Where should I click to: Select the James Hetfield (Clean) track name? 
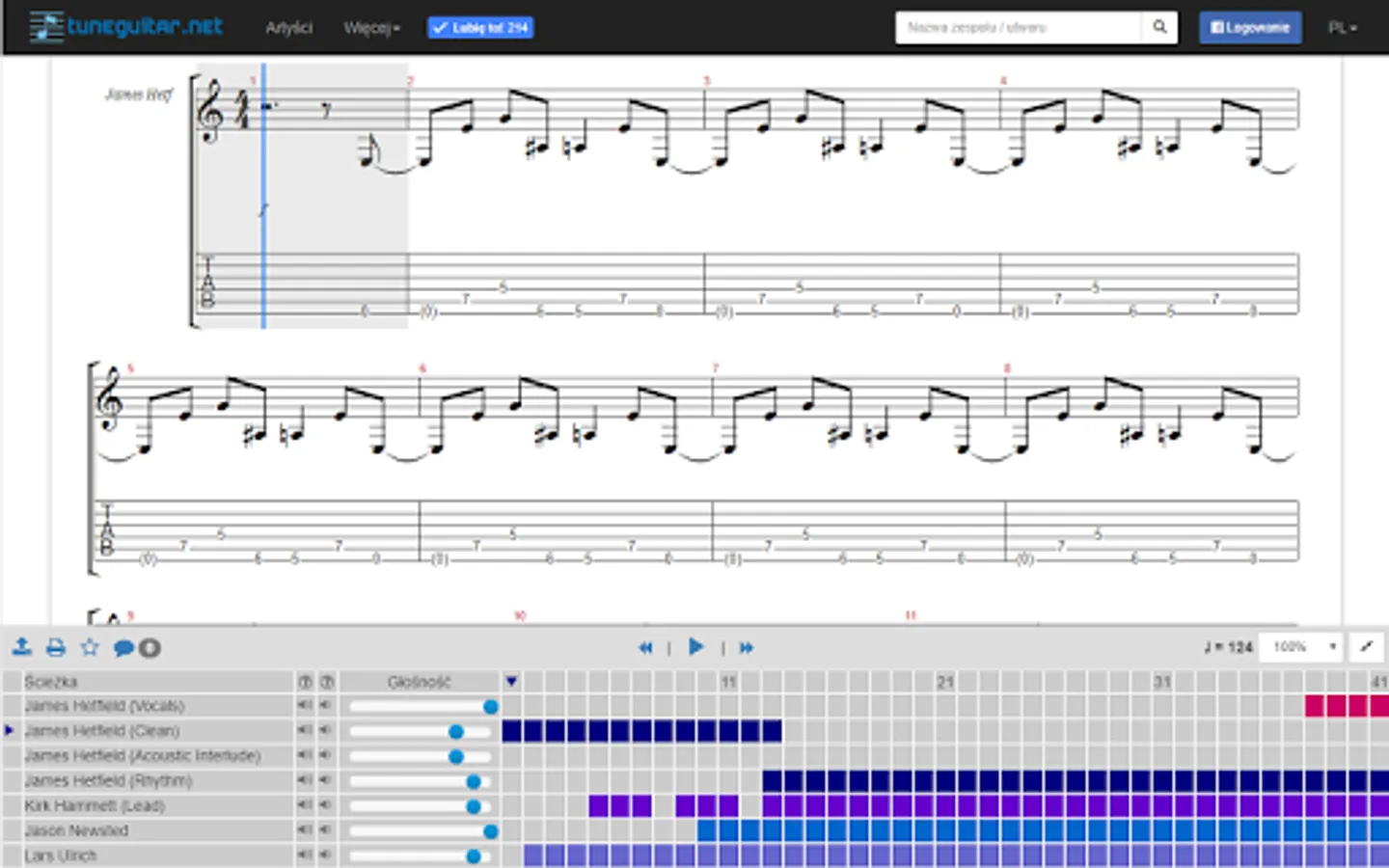(x=101, y=731)
